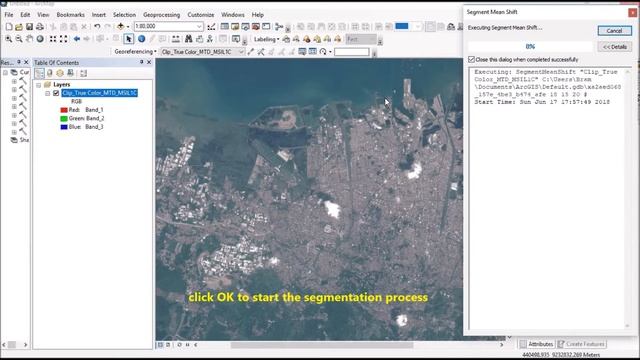Open the Customize menu
Image resolution: width=640 pixels, height=360 pixels.
coord(201,15)
